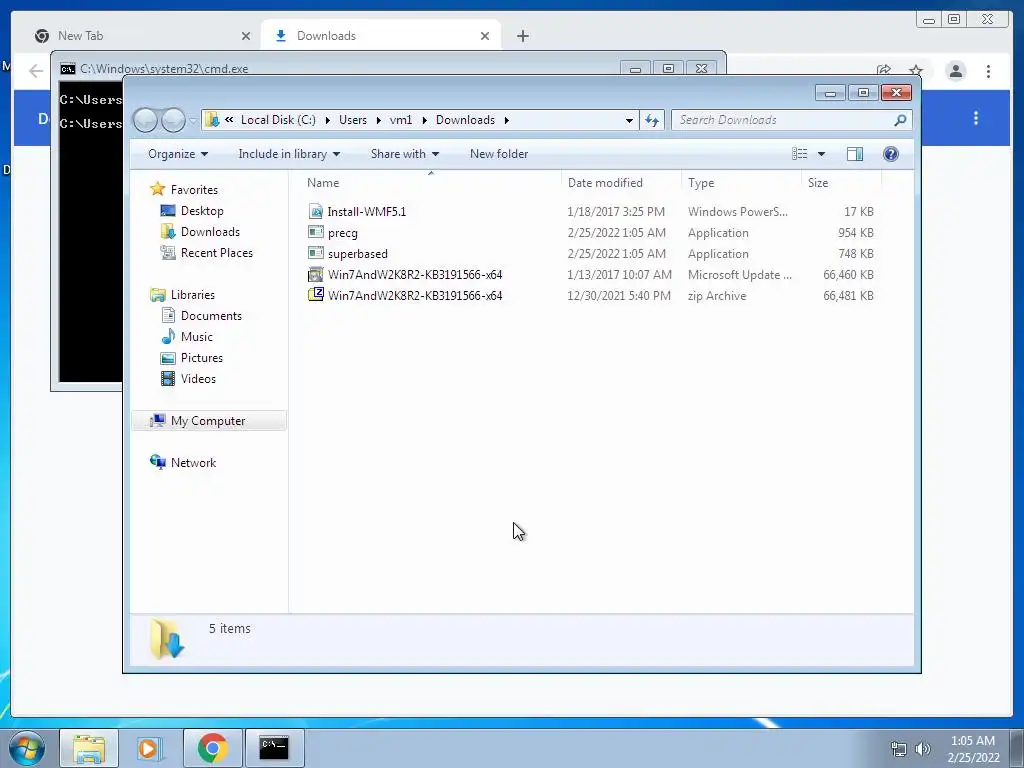Select the KB3191566 zip archive icon
This screenshot has height=768, width=1024.
pos(316,295)
